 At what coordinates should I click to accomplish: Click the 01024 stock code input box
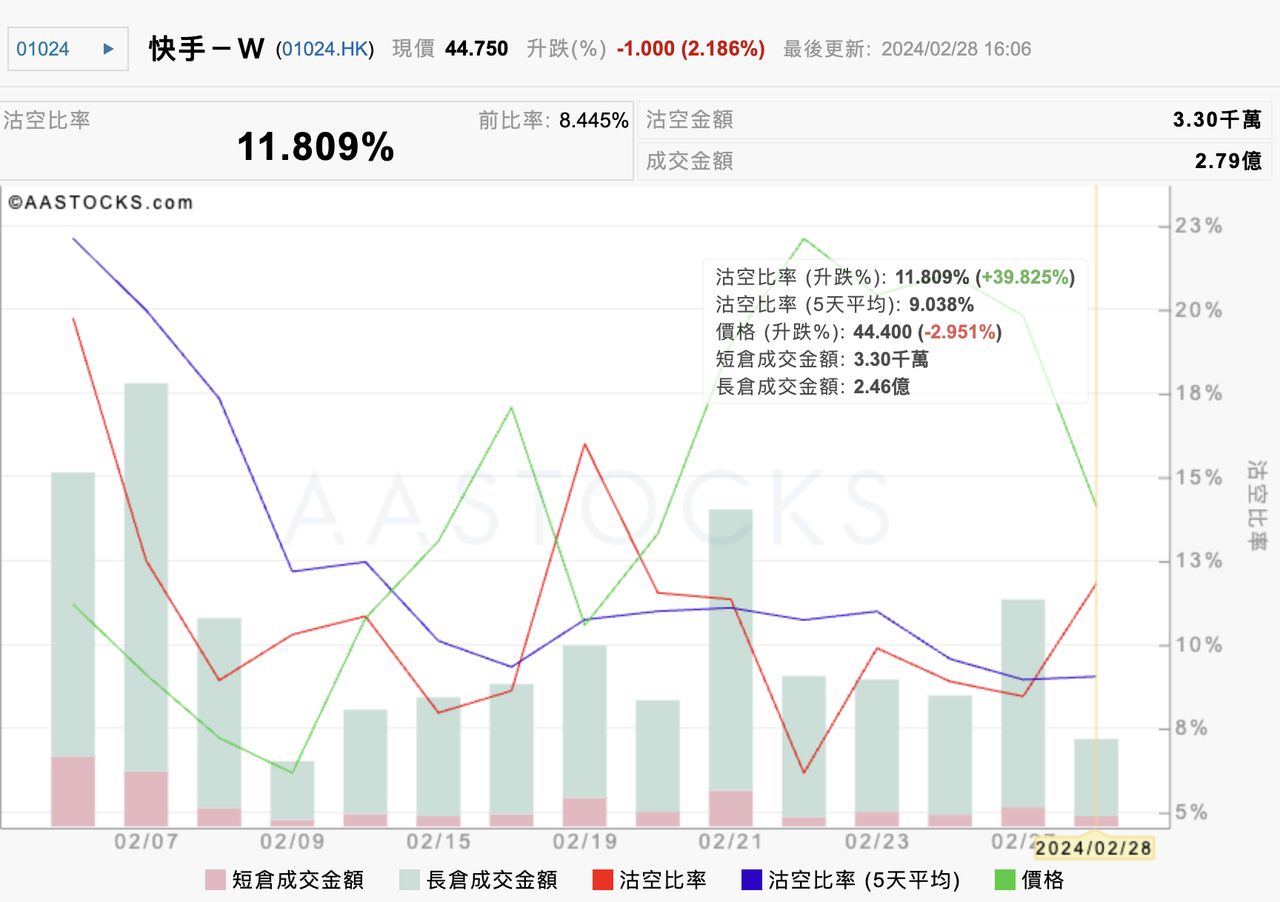(x=68, y=48)
